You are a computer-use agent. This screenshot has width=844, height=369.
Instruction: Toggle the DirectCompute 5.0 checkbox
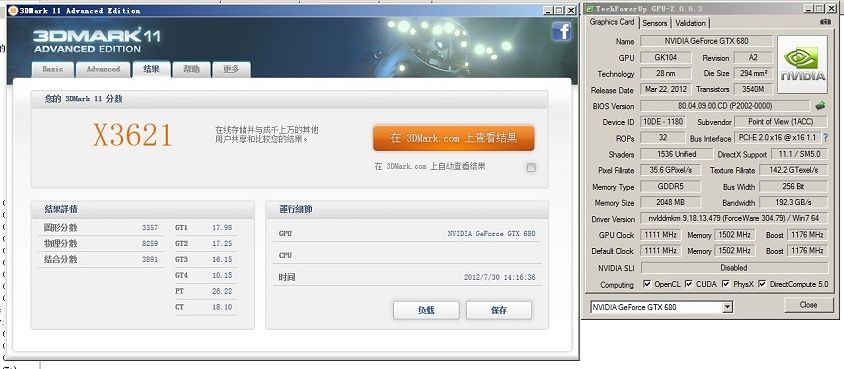click(x=762, y=283)
